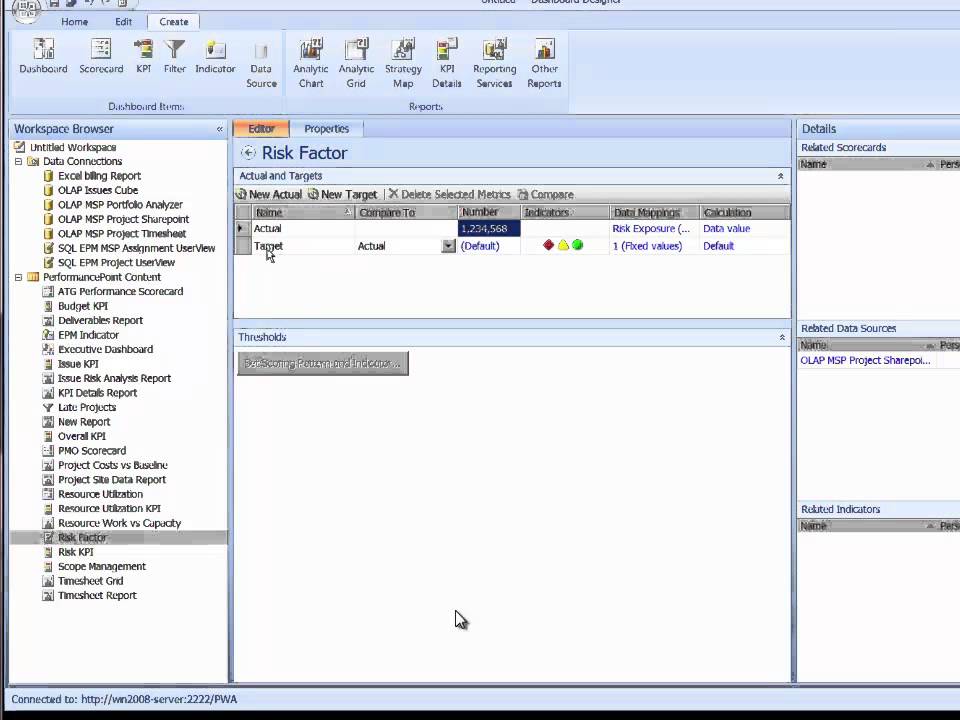Click the green circle indicator icon

(577, 246)
